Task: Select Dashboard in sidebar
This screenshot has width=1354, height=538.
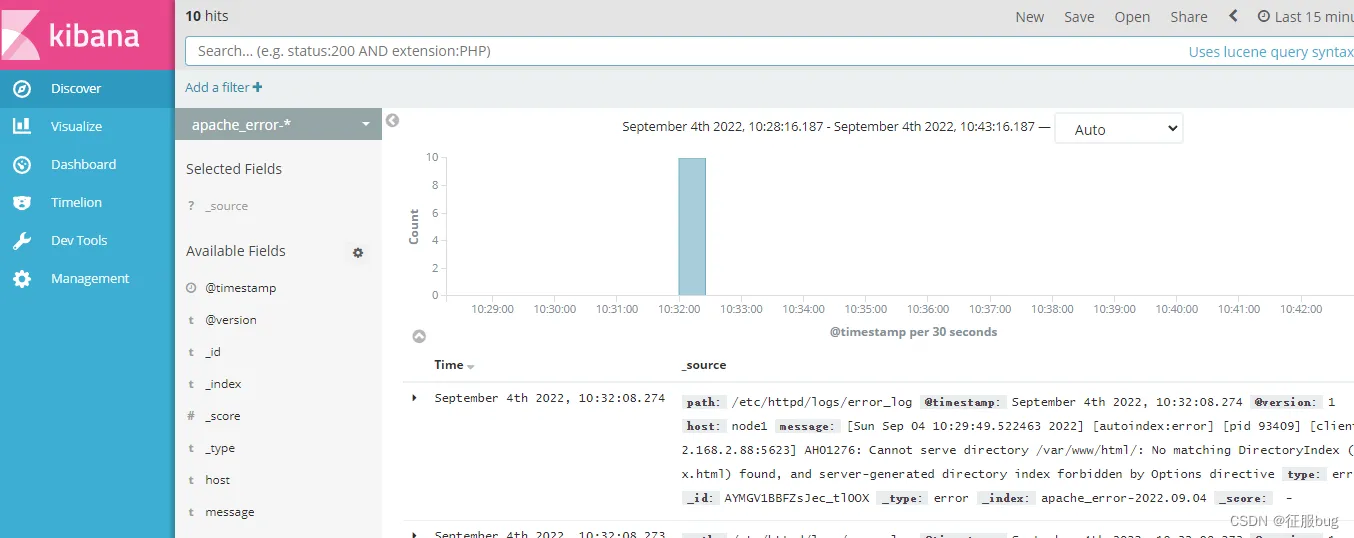Action: pos(83,164)
